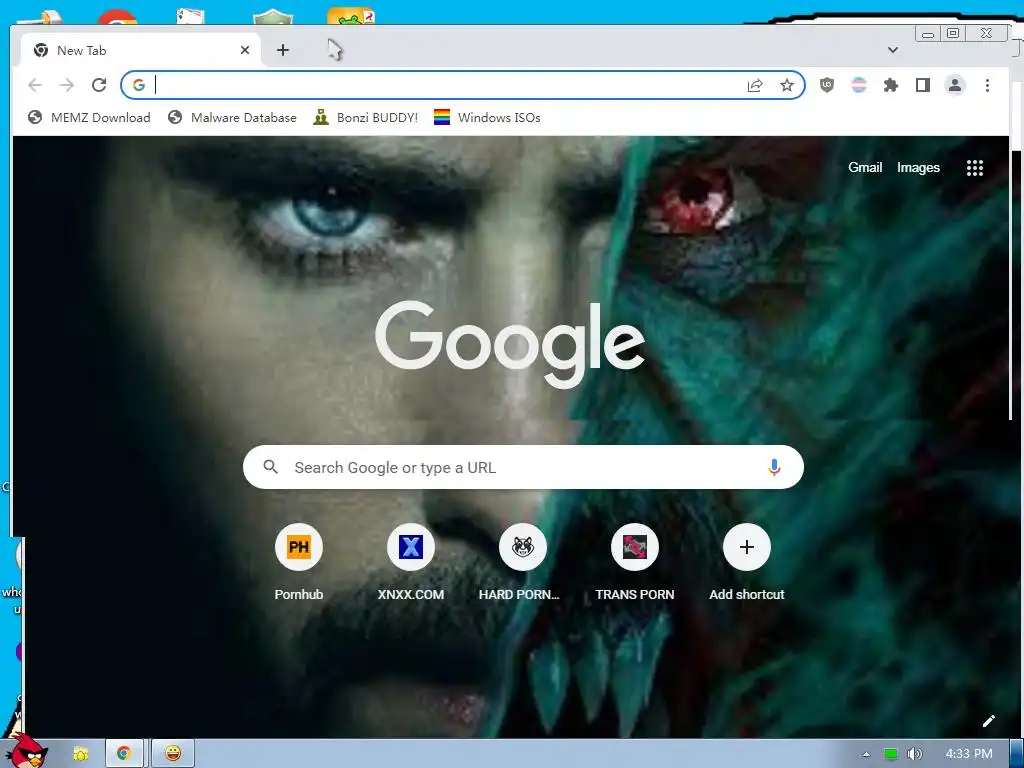The width and height of the screenshot is (1024, 768).
Task: Open the Angry Birds start button
Action: pos(27,751)
